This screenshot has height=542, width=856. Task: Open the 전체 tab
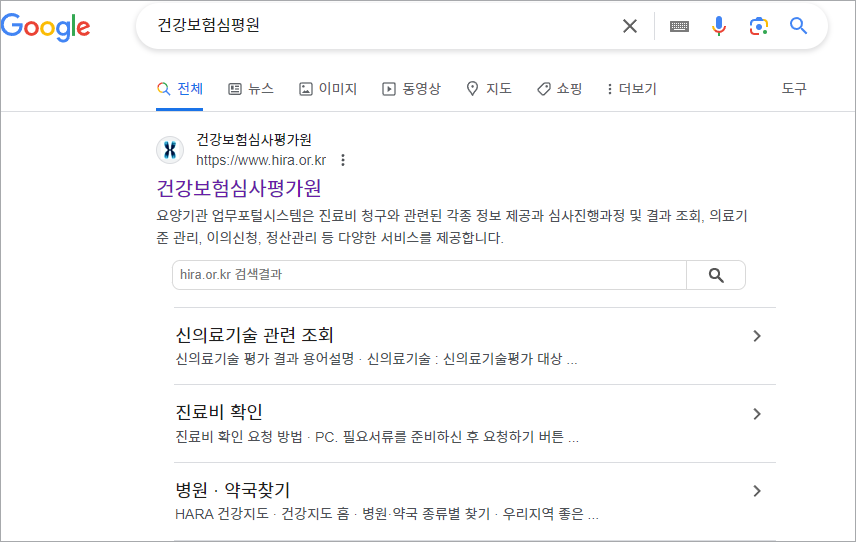coord(180,88)
